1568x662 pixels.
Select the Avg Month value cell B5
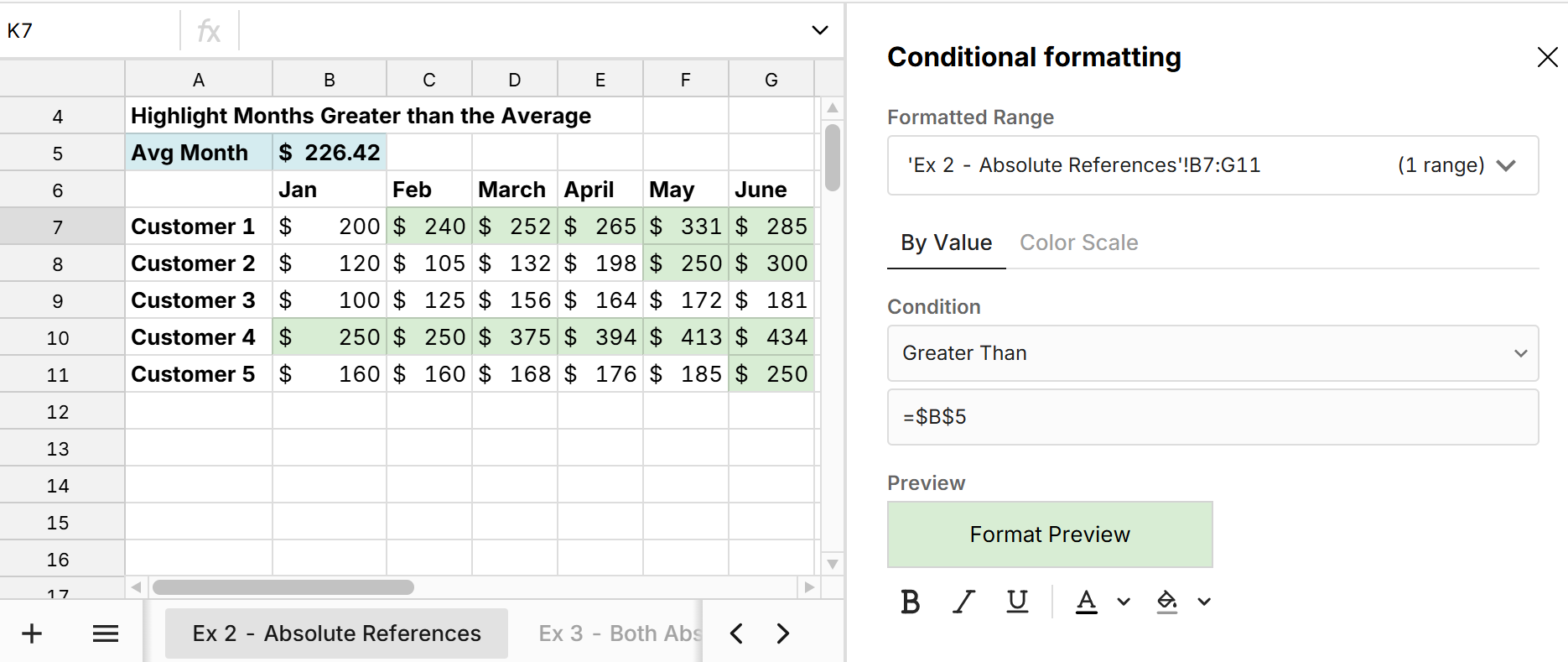(330, 153)
